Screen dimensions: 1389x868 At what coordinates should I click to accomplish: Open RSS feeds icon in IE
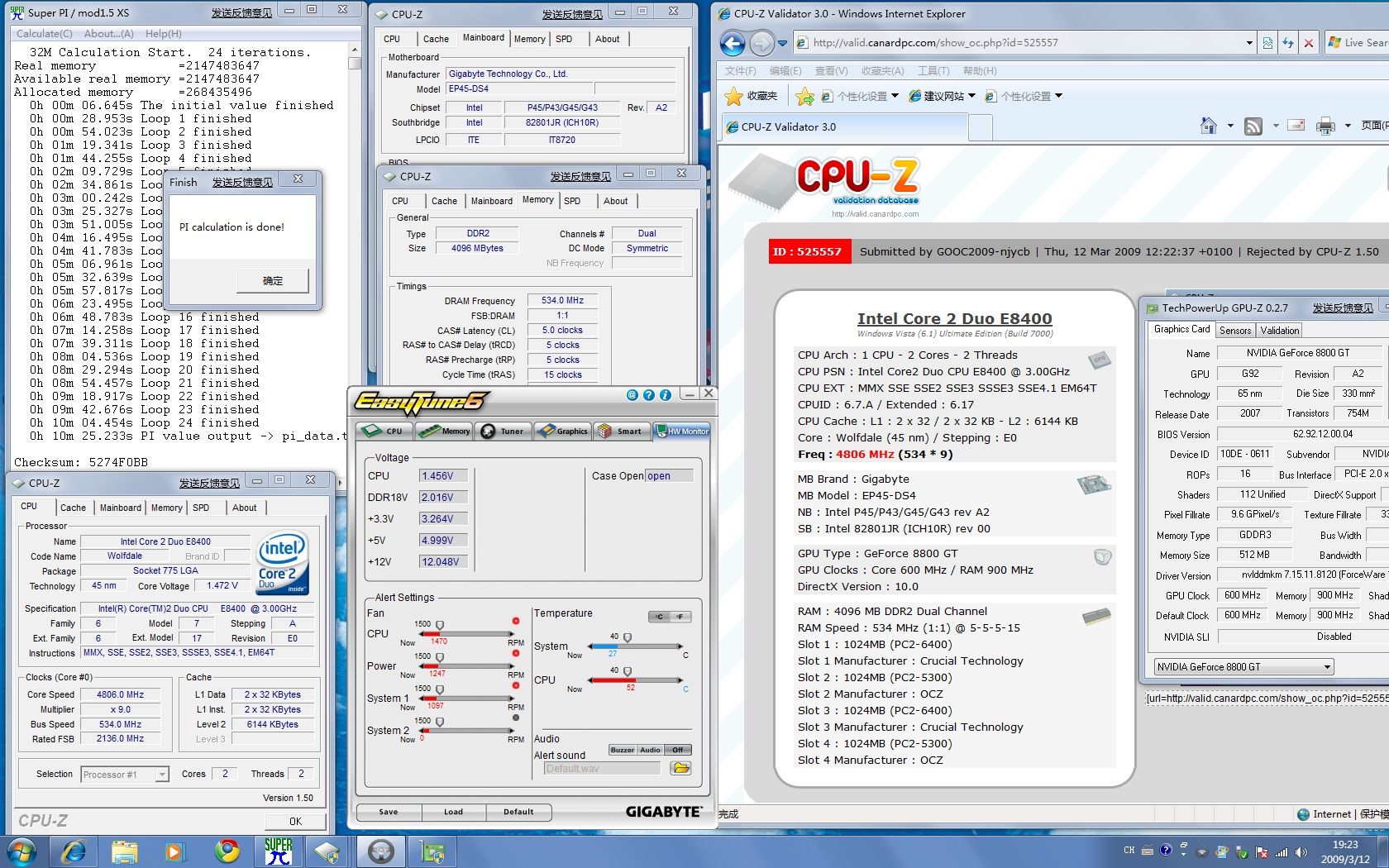[1253, 126]
